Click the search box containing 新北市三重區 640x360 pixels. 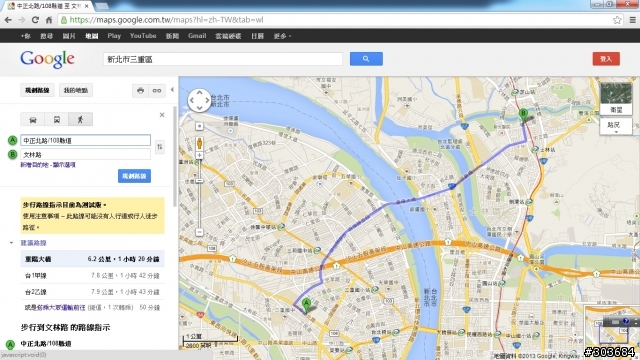tap(223, 59)
